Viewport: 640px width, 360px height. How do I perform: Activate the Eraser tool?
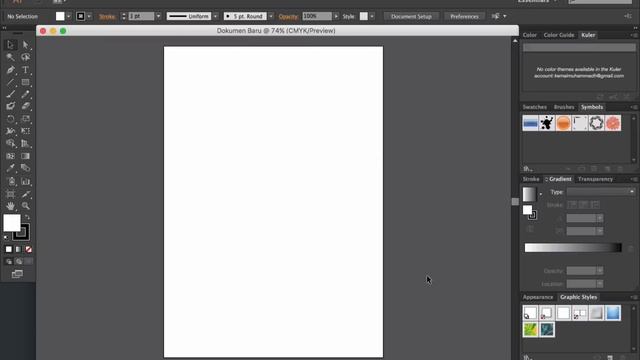point(25,106)
